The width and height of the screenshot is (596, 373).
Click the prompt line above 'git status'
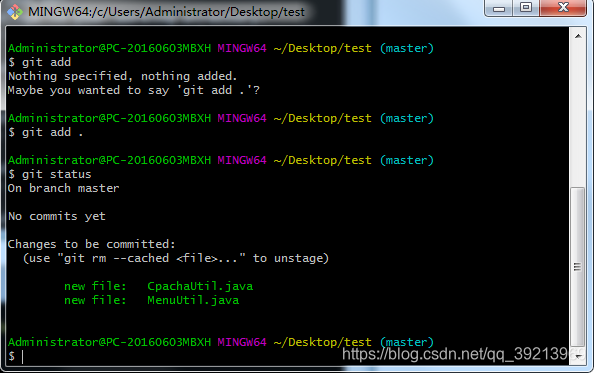pyautogui.click(x=221, y=160)
